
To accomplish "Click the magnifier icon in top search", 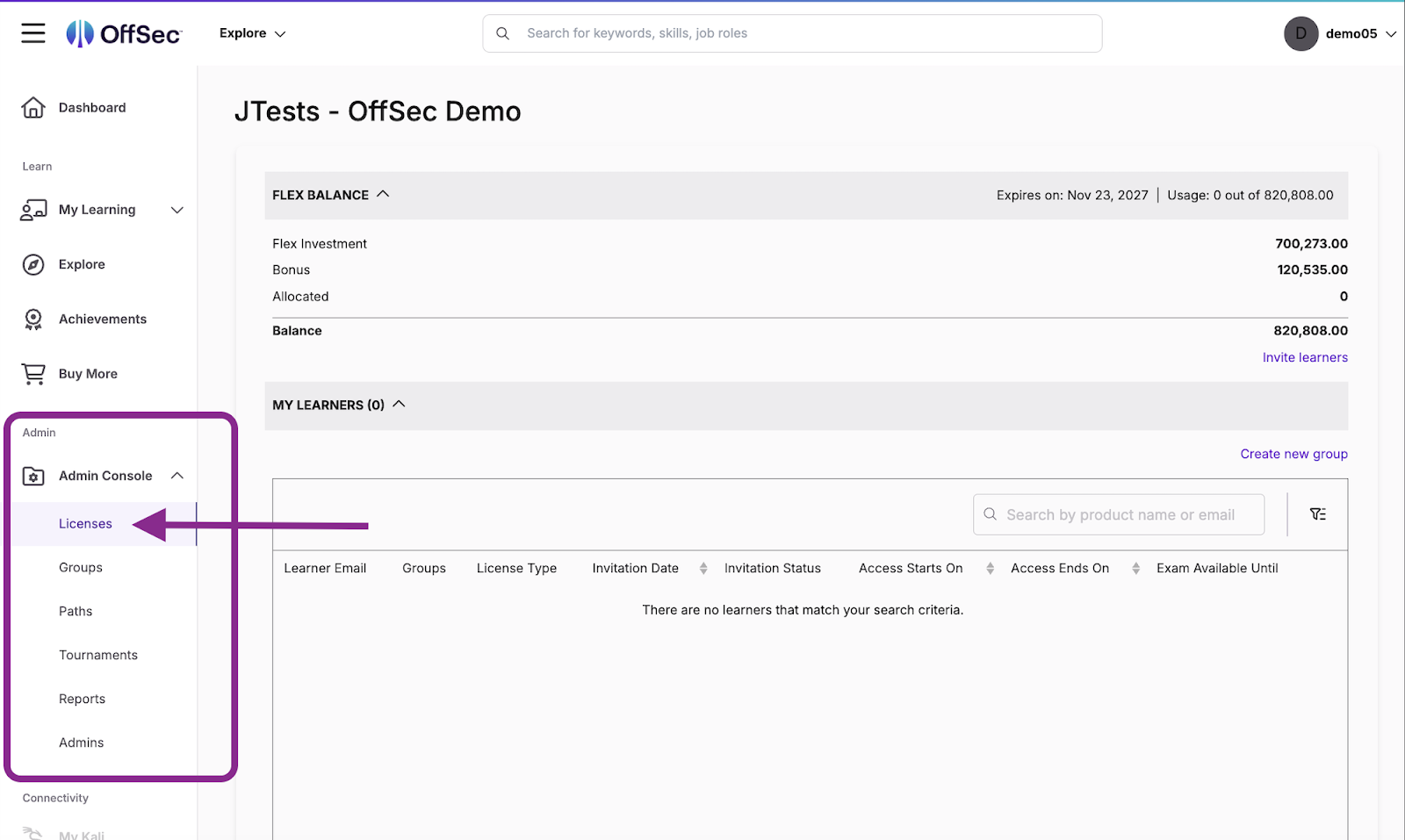I will 502,33.
